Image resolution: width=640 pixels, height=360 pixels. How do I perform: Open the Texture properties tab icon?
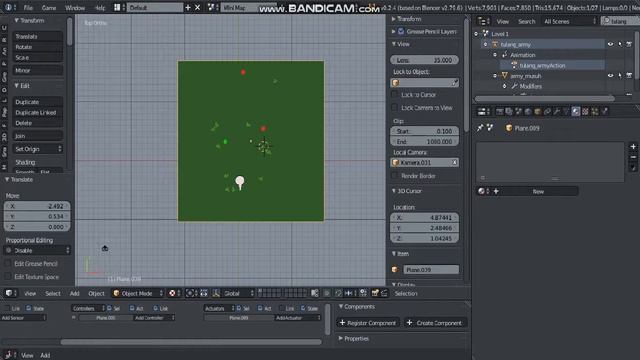click(x=585, y=111)
